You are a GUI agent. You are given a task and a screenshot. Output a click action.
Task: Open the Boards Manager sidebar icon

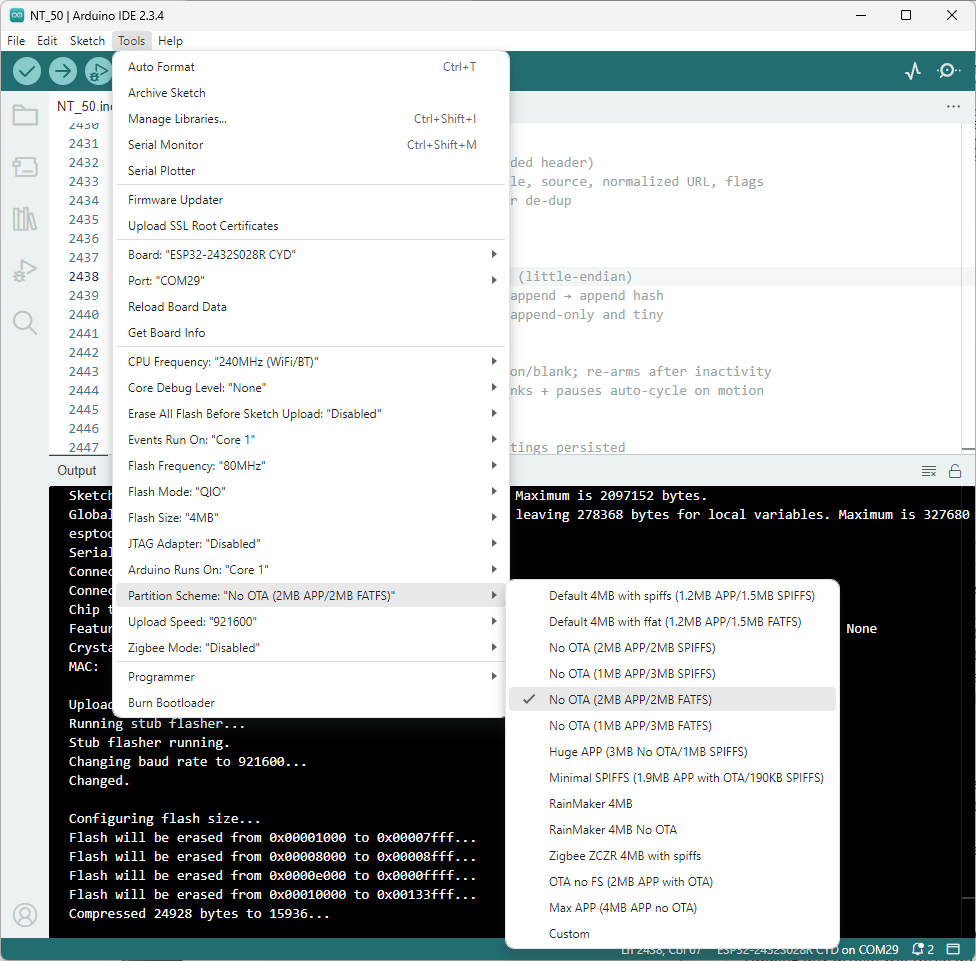pyautogui.click(x=25, y=167)
